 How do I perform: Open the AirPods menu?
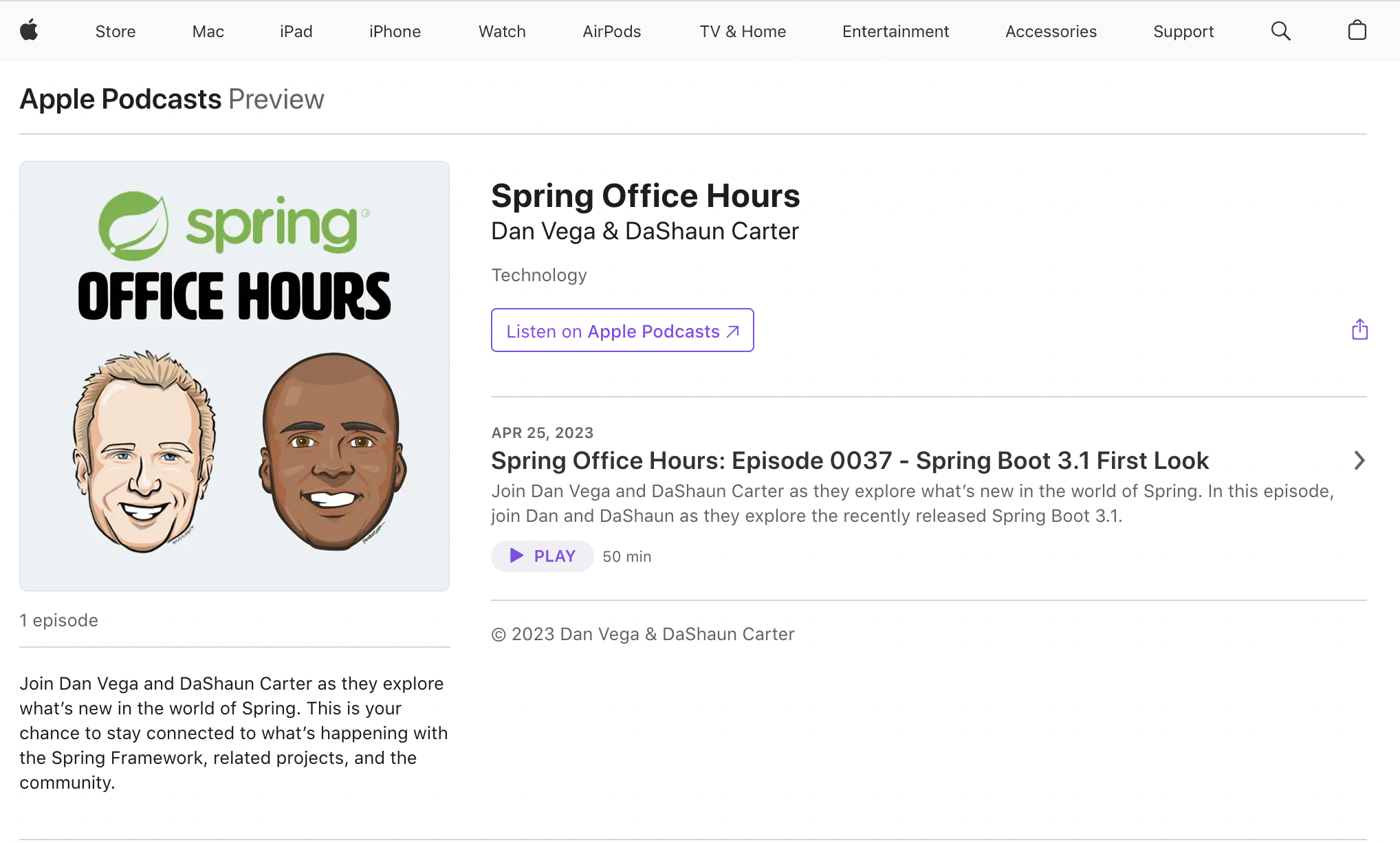[x=612, y=32]
